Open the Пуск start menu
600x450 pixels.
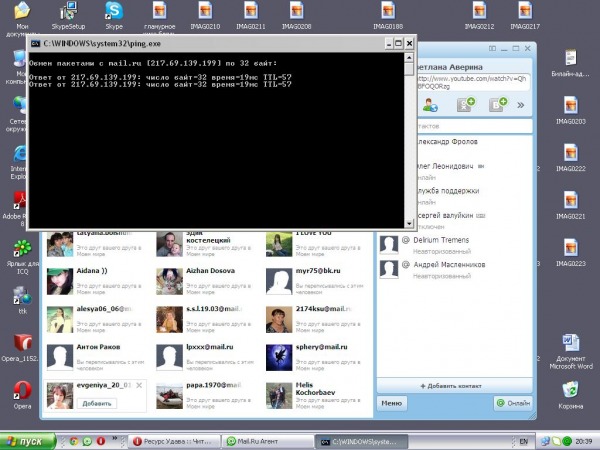click(28, 441)
